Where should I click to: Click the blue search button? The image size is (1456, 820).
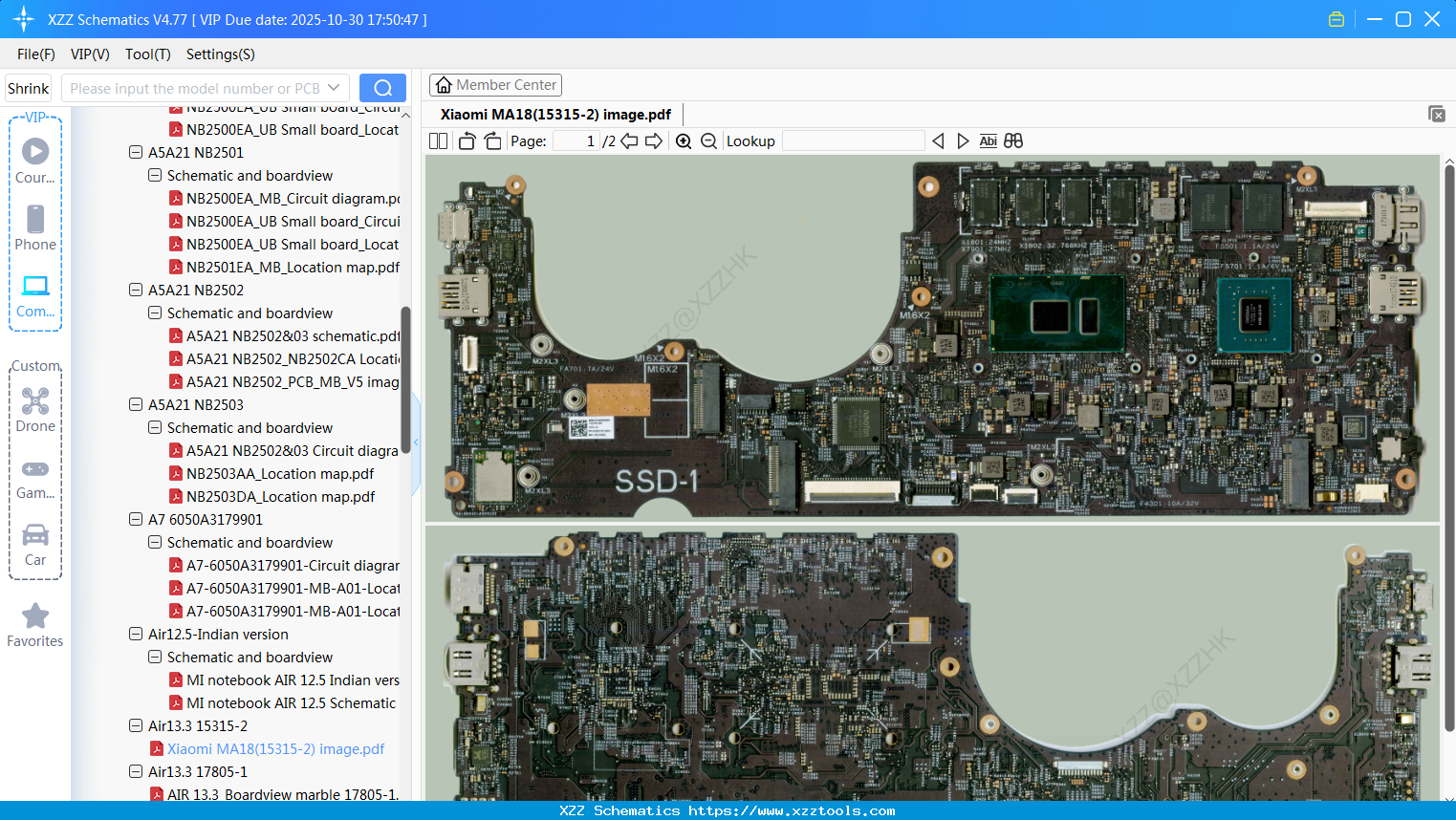click(382, 88)
